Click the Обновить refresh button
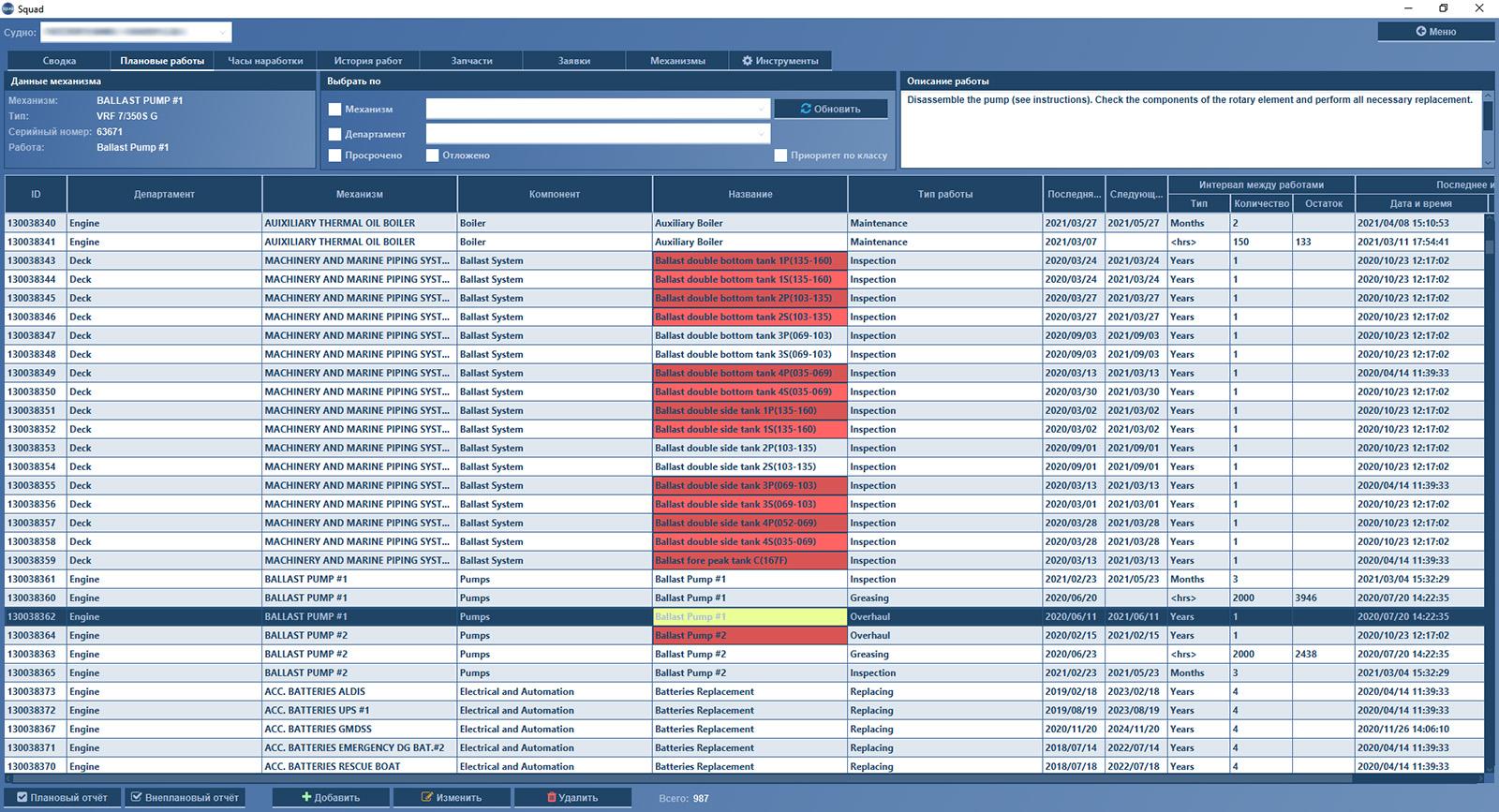 (x=830, y=109)
